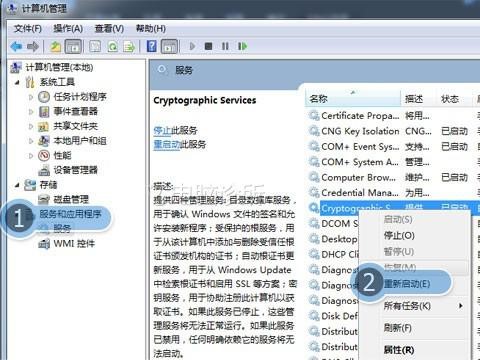Open Help via the question mark icon
Image resolution: width=480 pixels, height=360 pixels.
pos(152,46)
